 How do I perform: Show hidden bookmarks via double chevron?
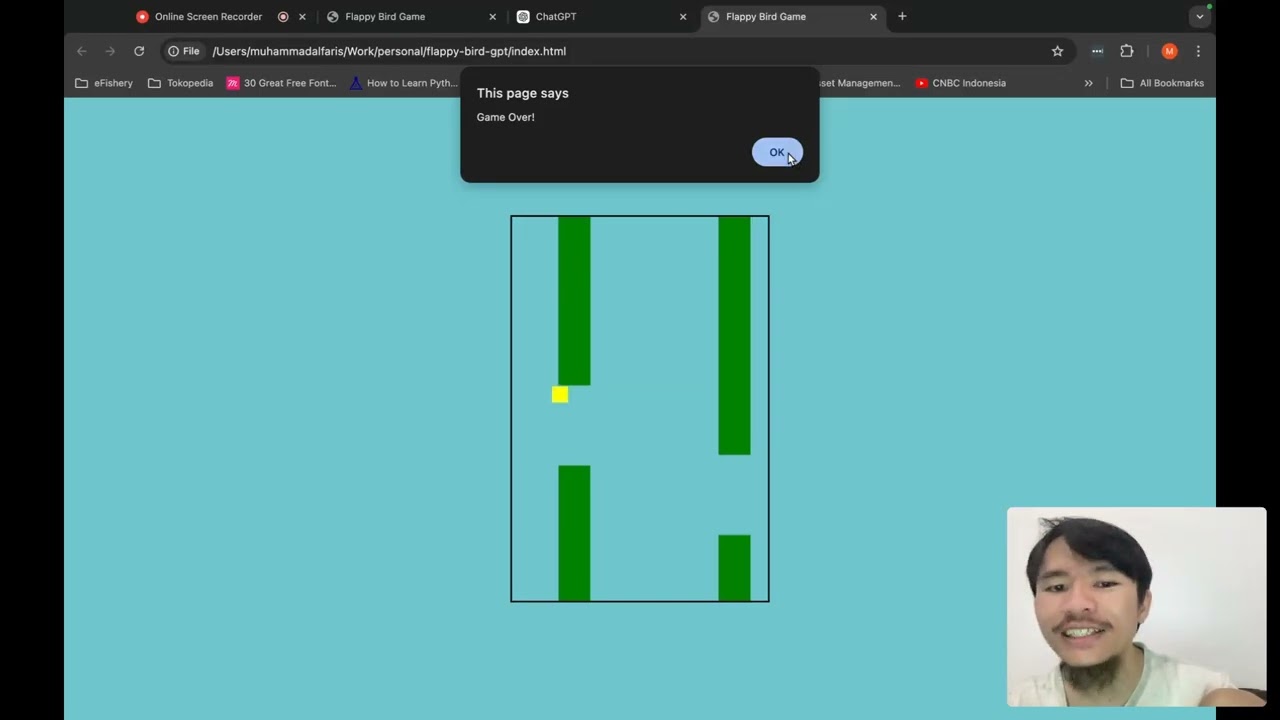point(1088,83)
